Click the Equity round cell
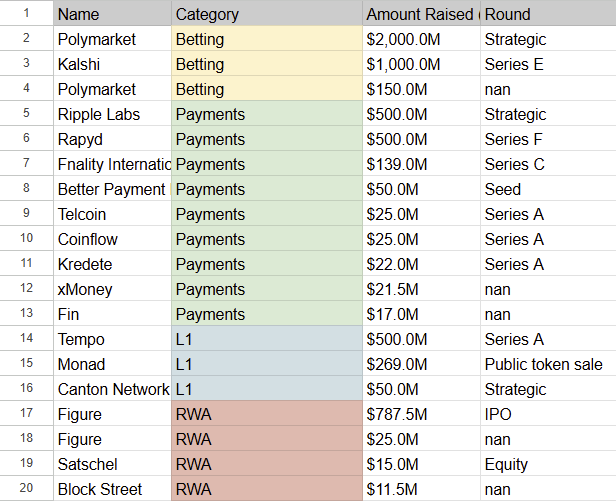The height and width of the screenshot is (501, 616). pos(547,464)
